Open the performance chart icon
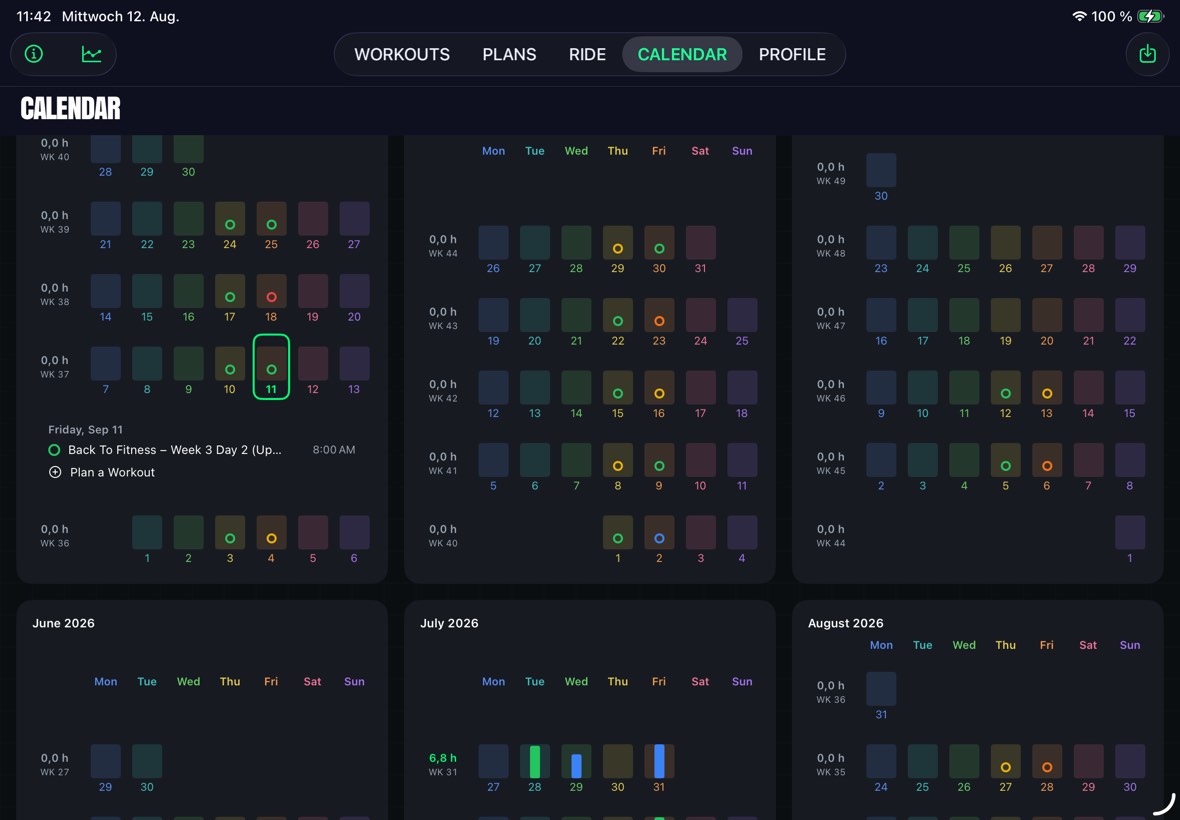This screenshot has width=1180, height=820. (x=92, y=54)
